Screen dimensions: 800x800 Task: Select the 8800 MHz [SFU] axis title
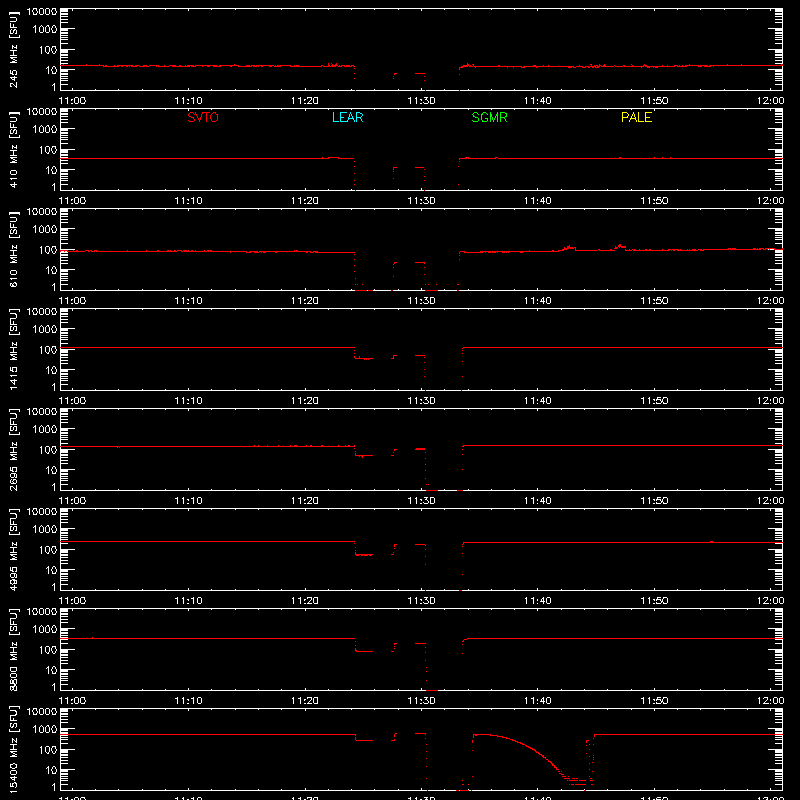click(x=14, y=649)
